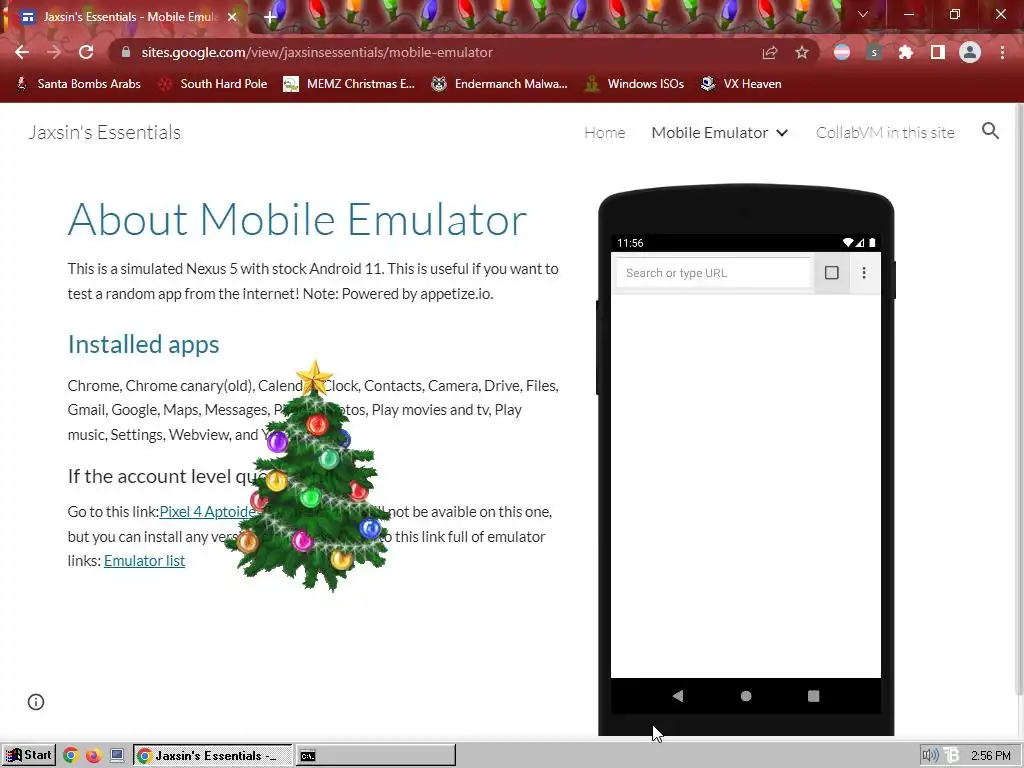Screen dimensions: 1024x768
Task: Expand the tab search chevron in title bar
Action: pyautogui.click(x=863, y=14)
